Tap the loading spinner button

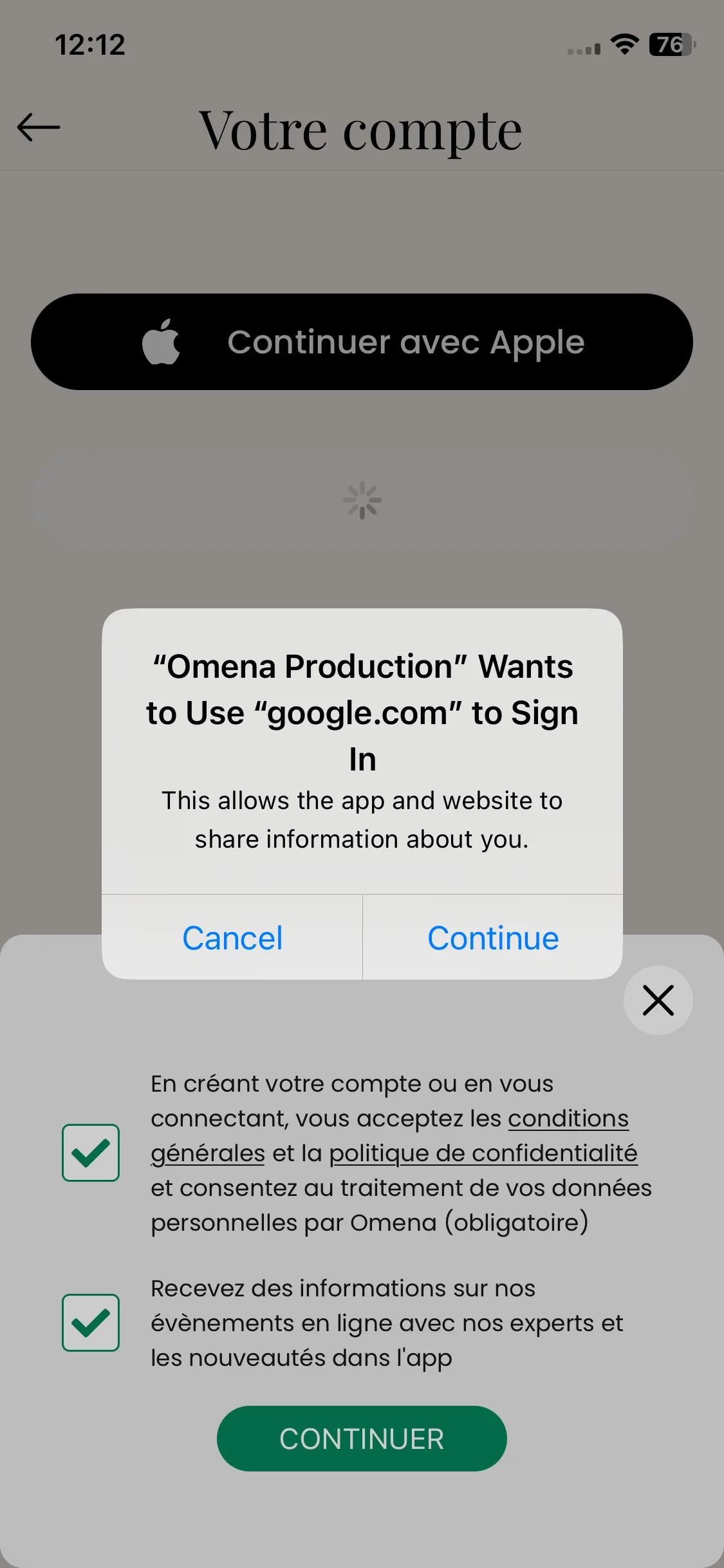pos(362,500)
